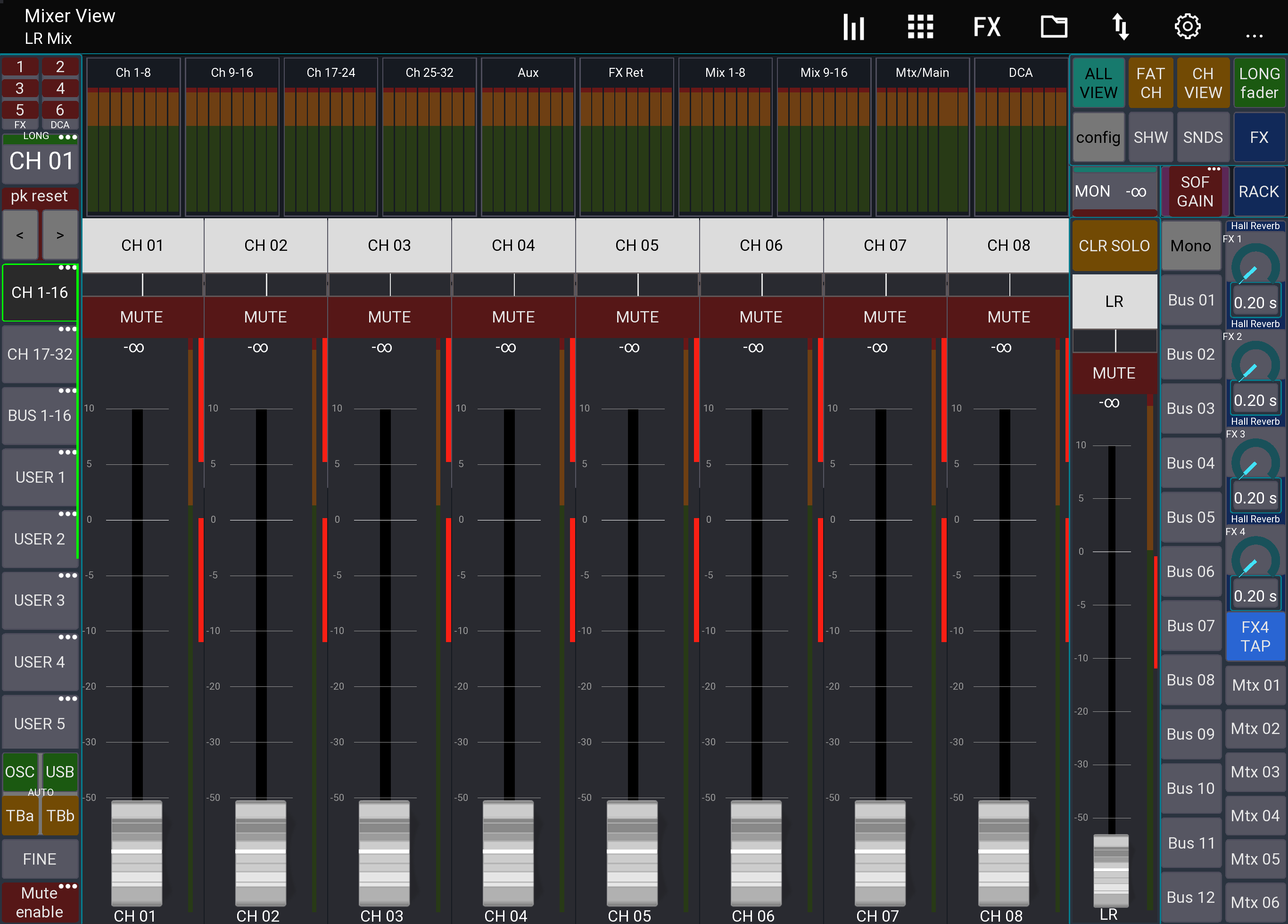Screen dimensions: 1288x924
Task: Click the CH 02 pan strip
Action: click(266, 285)
